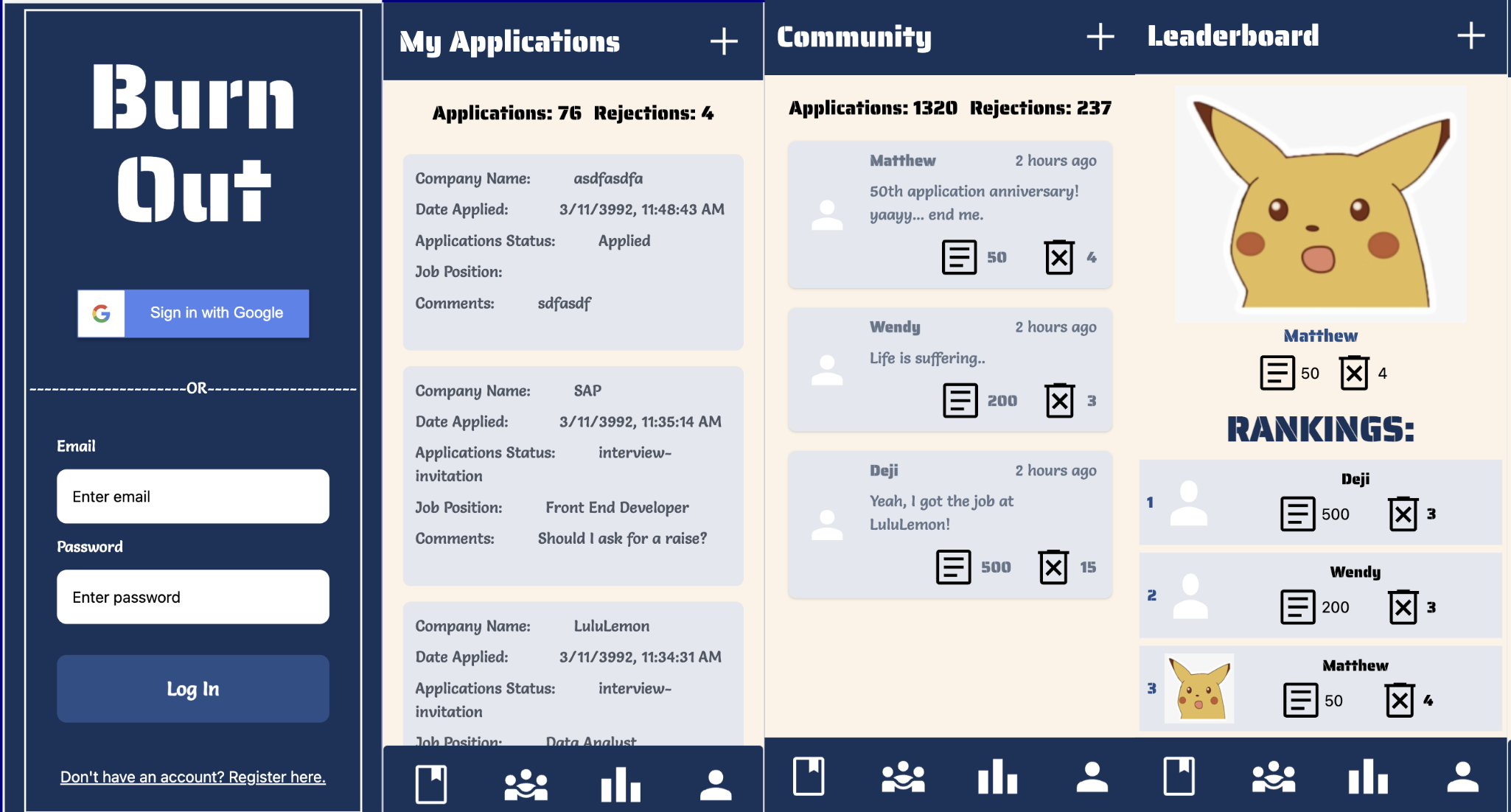1511x812 pixels.
Task: Click Matthew name in rank 3 row
Action: (x=1355, y=665)
